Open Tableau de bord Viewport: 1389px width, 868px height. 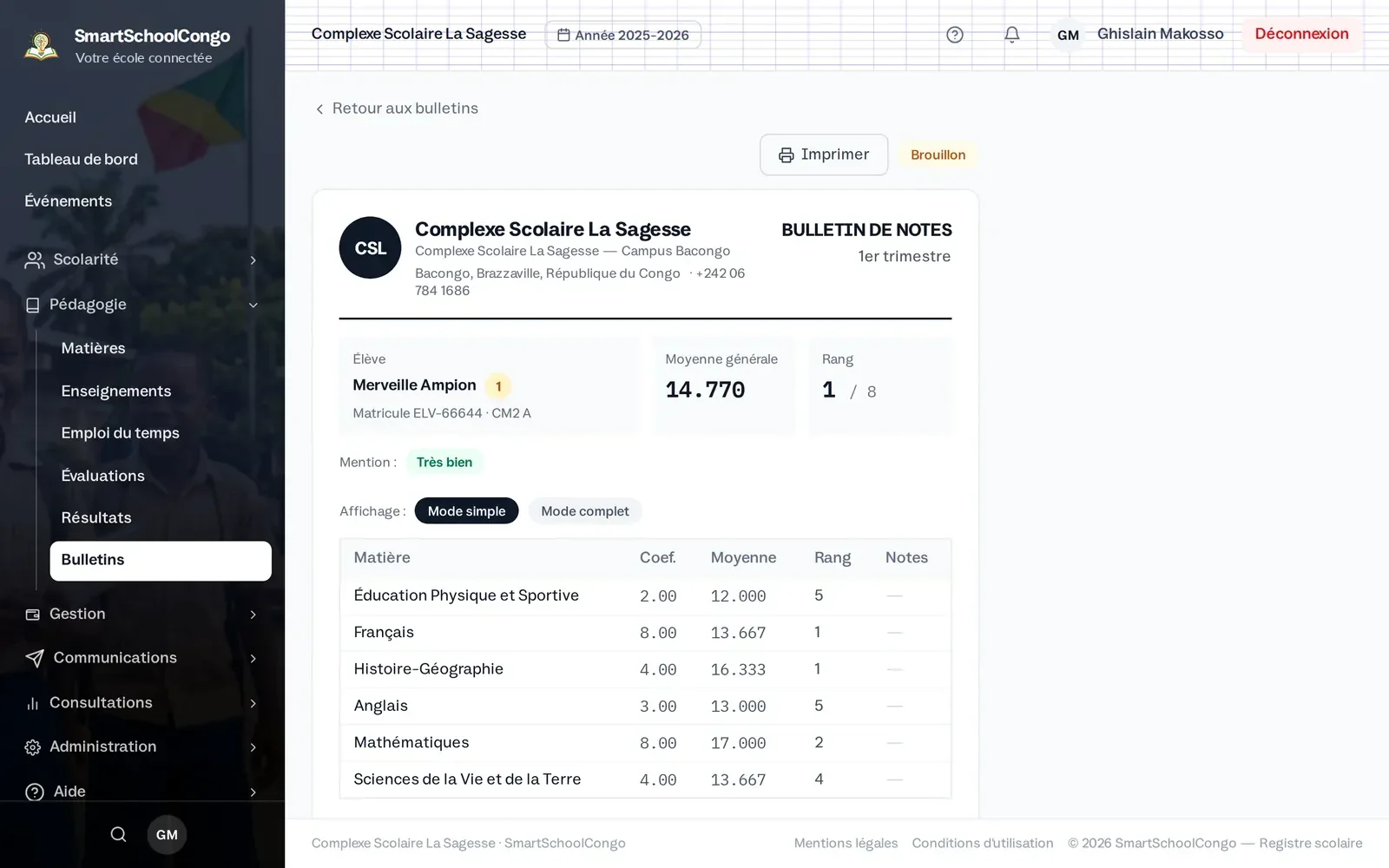tap(81, 159)
